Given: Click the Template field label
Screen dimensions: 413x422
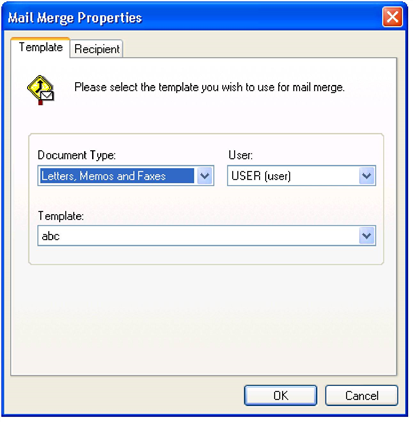Looking at the screenshot, I should [60, 216].
